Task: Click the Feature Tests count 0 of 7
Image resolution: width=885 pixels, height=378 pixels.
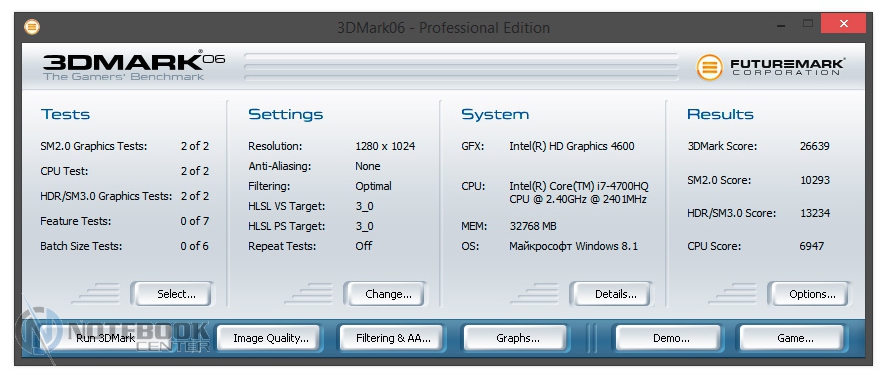Action: [195, 221]
